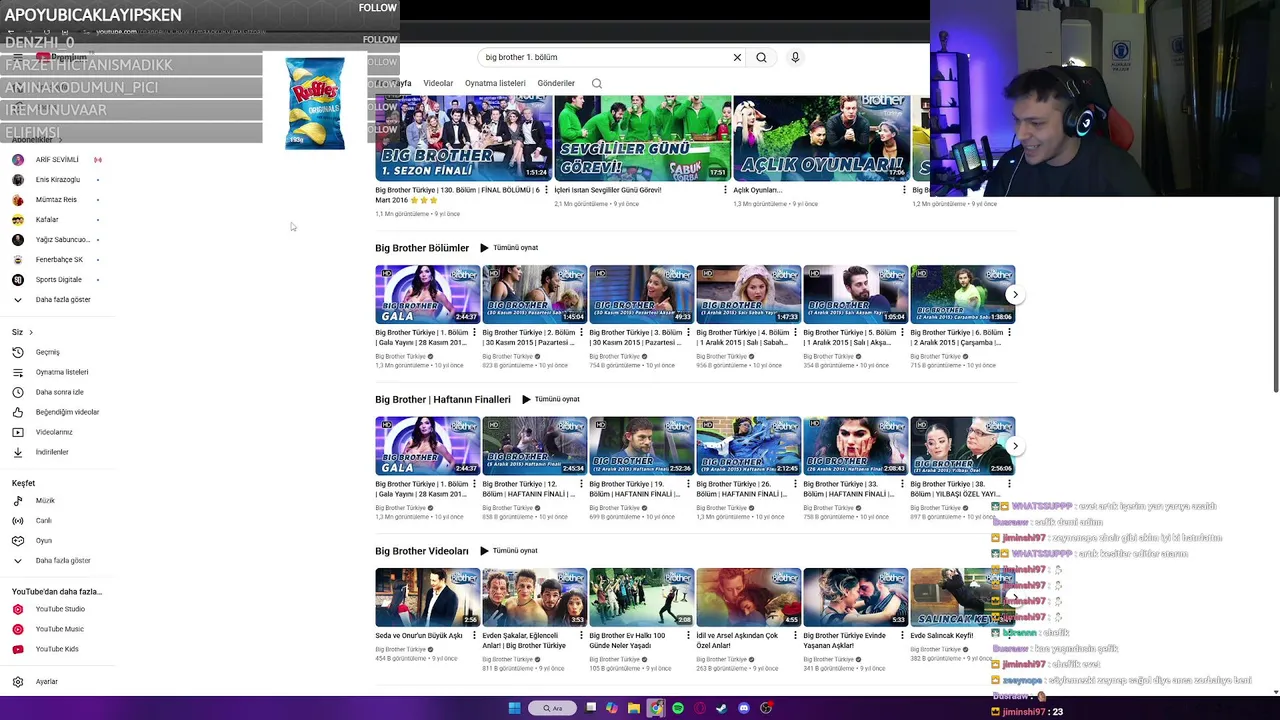Open Açlık Oyunları video thumbnail
The image size is (1280, 720).
coord(822,138)
